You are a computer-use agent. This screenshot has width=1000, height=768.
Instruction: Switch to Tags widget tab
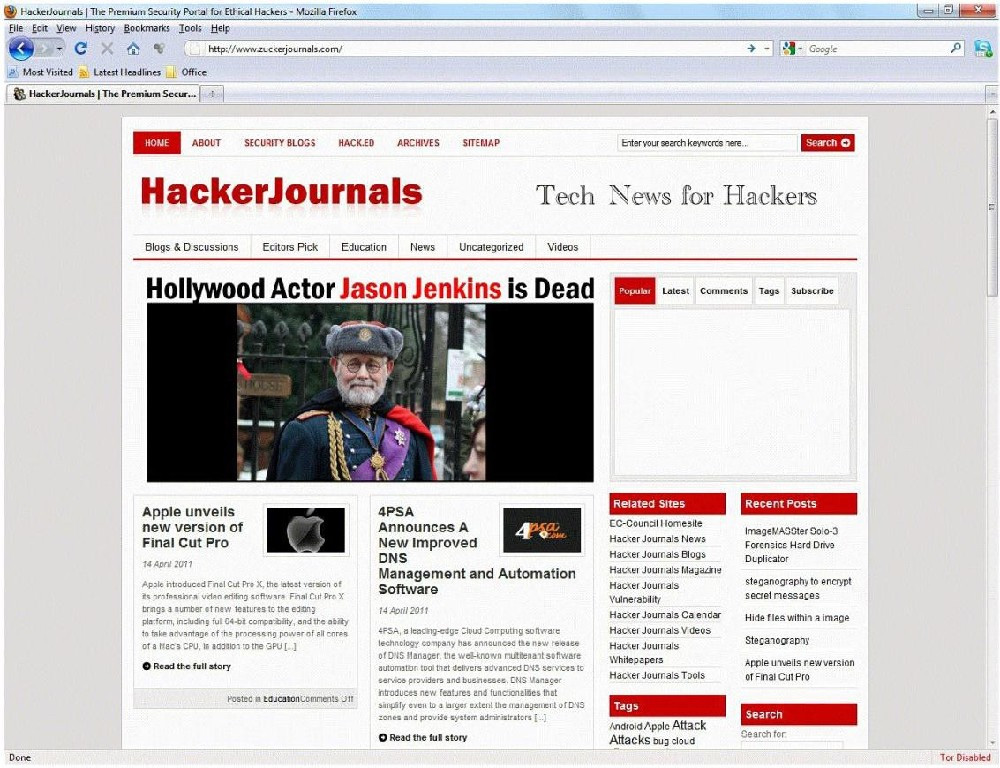(x=769, y=291)
